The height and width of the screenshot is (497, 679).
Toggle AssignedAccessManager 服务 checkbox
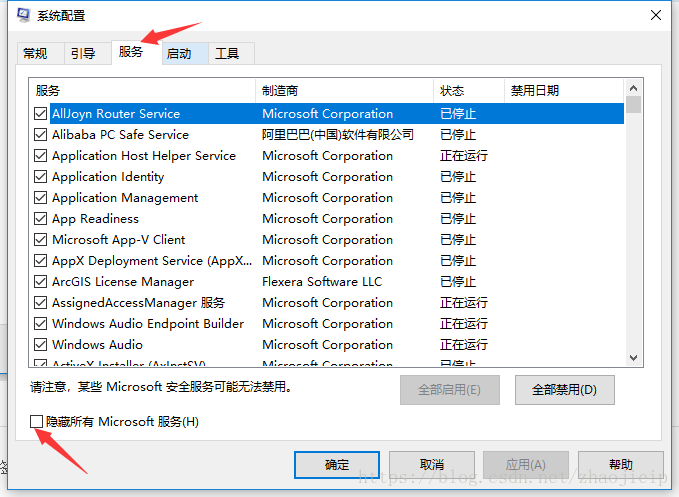(x=40, y=303)
